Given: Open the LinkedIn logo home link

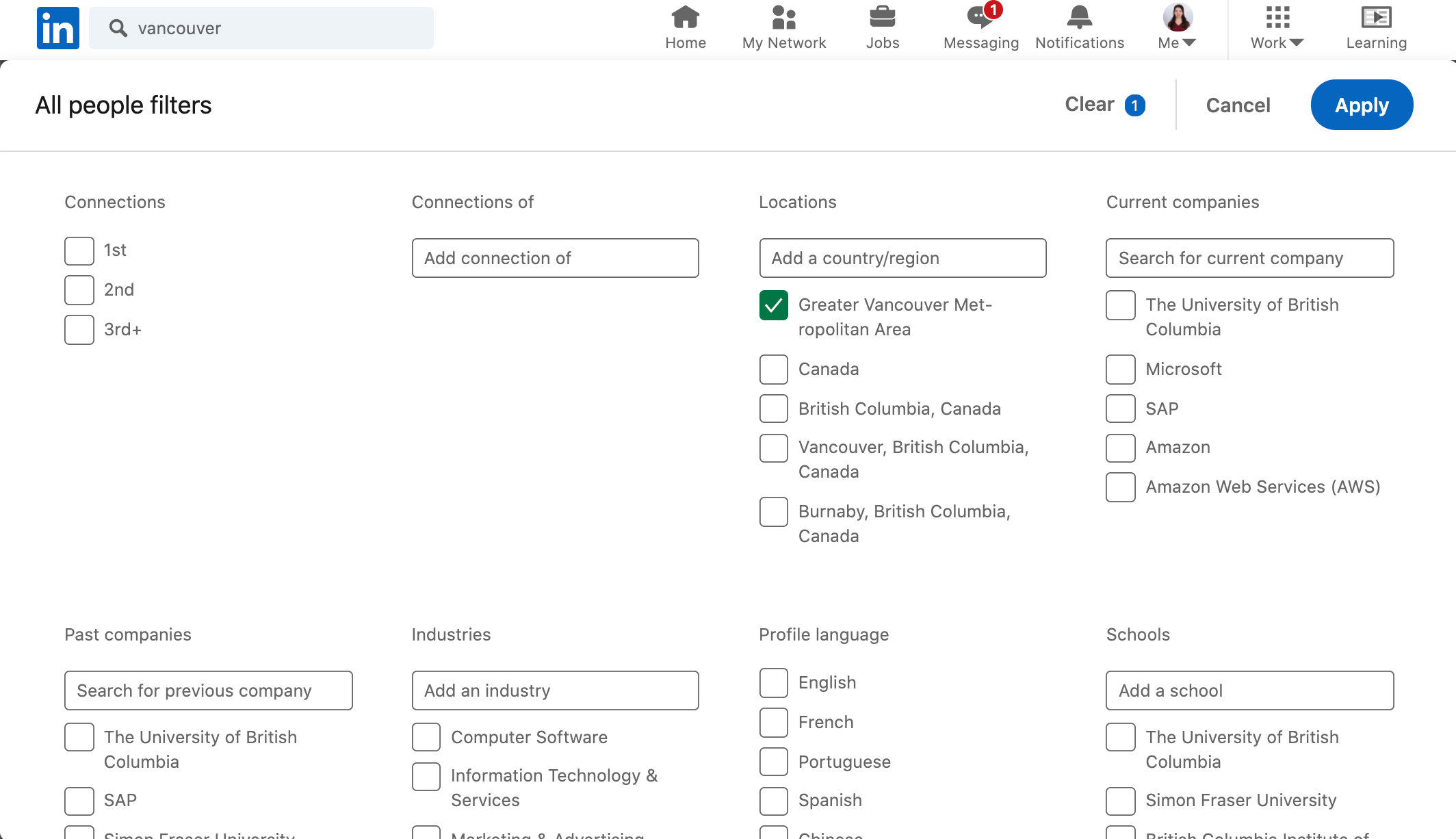Looking at the screenshot, I should [x=58, y=28].
